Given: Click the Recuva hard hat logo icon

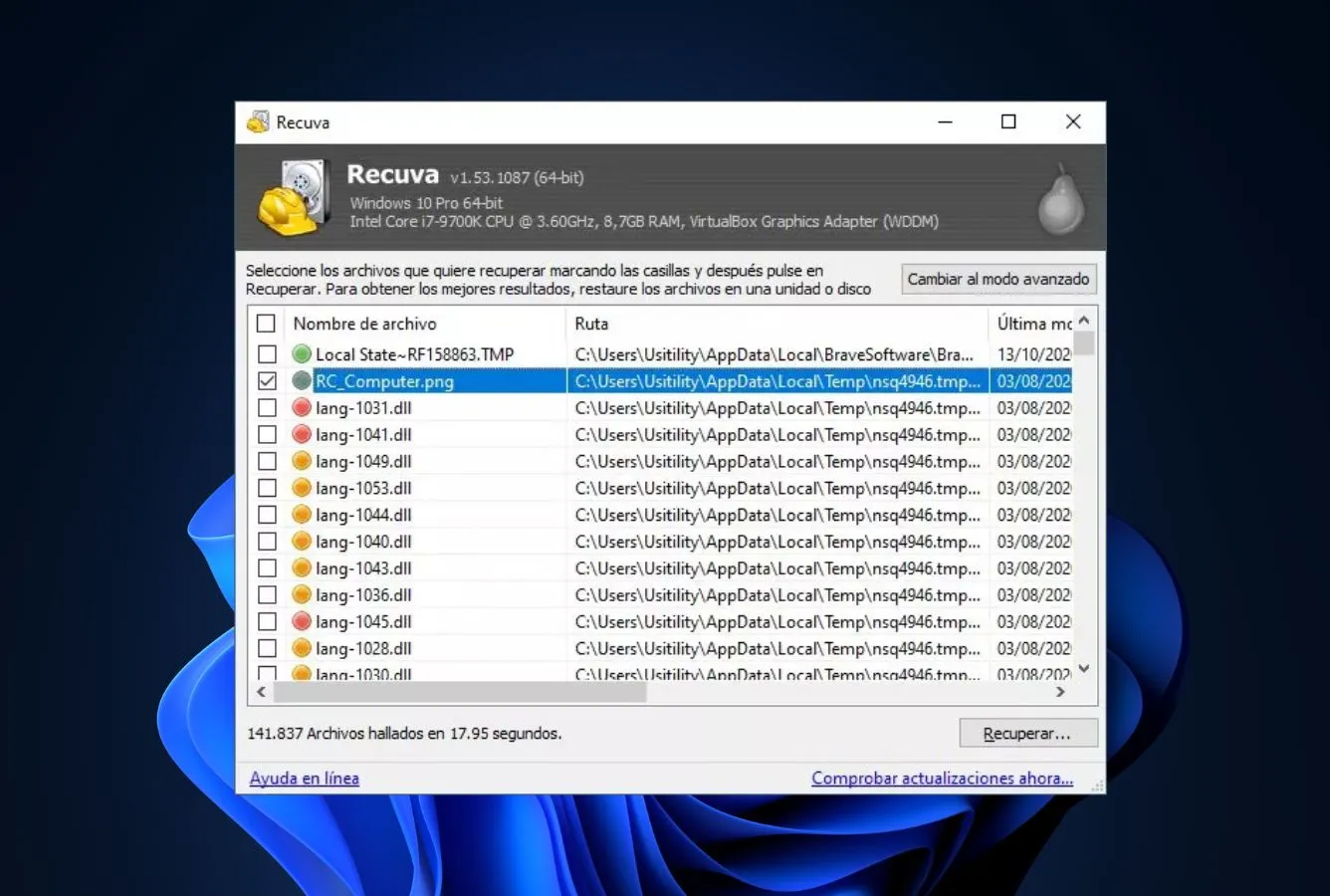Looking at the screenshot, I should click(294, 197).
